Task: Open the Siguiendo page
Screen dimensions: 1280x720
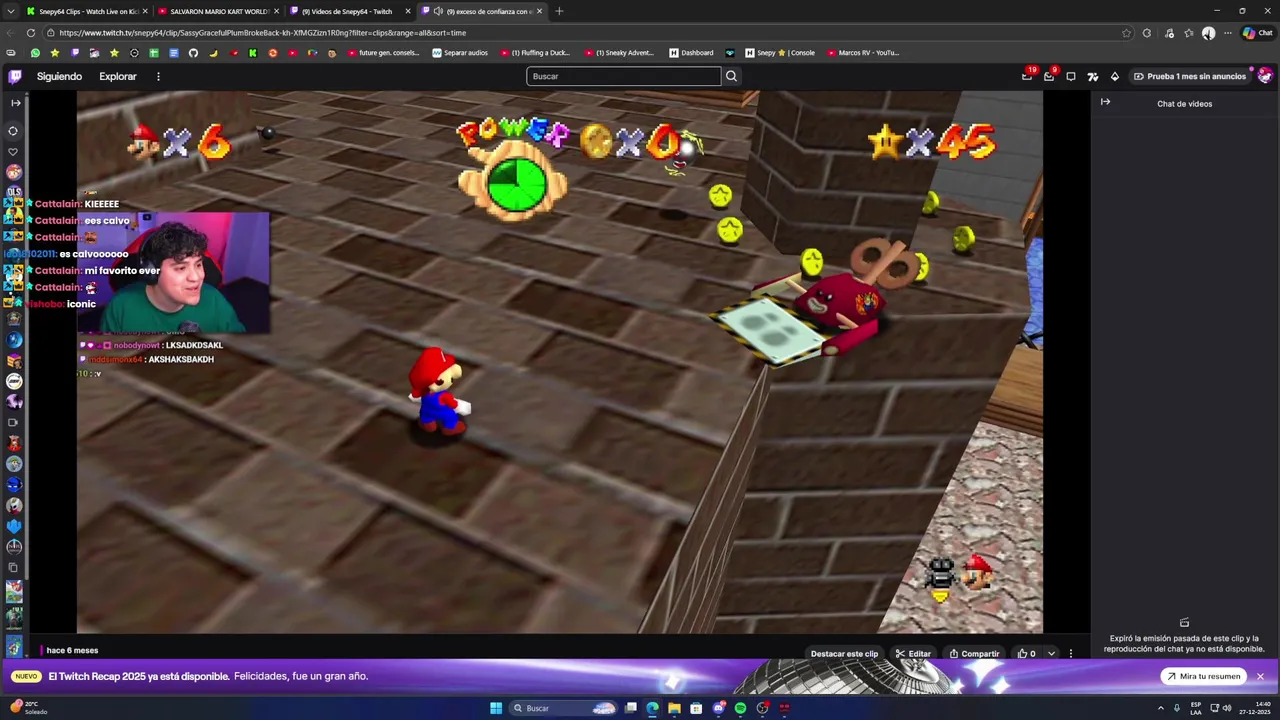Action: pos(59,76)
